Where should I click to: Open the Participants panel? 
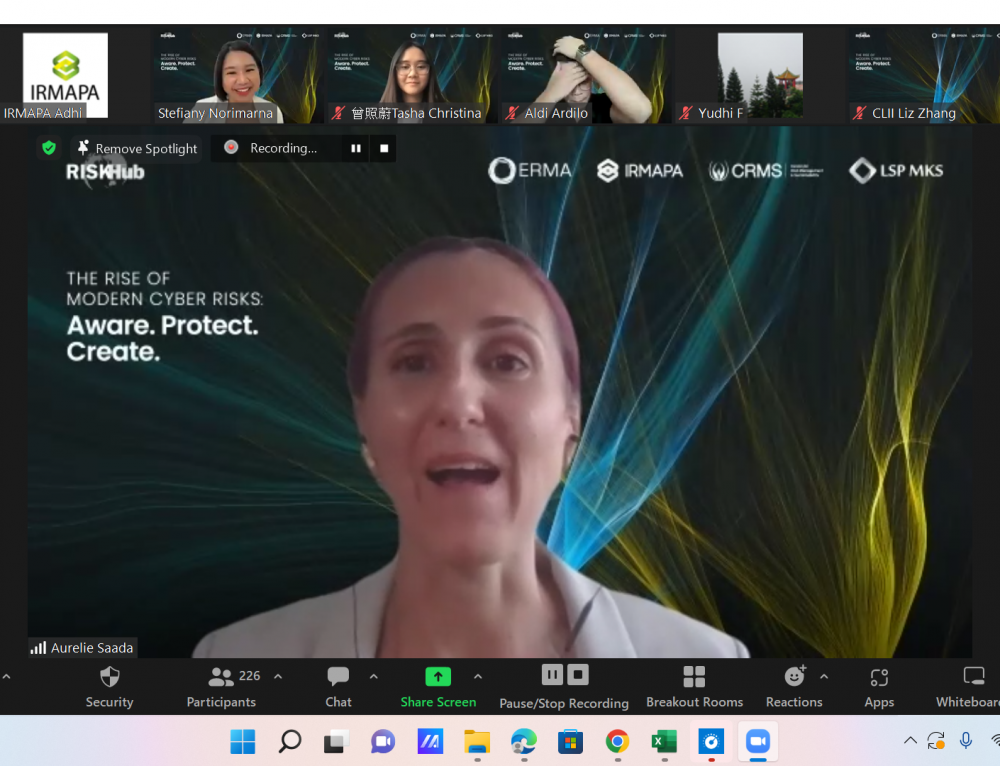pos(221,687)
